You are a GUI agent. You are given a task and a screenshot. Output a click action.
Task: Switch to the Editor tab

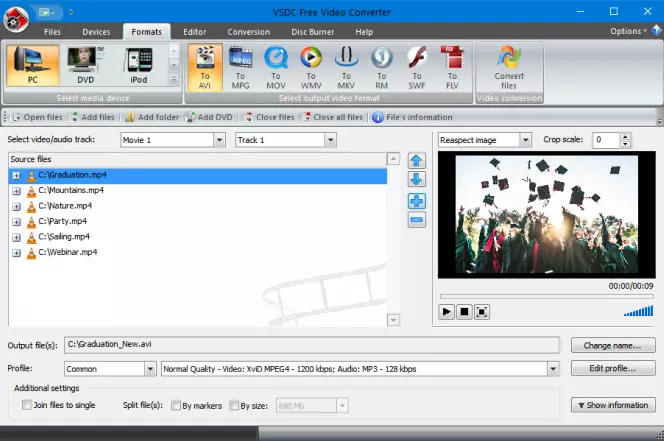195,32
